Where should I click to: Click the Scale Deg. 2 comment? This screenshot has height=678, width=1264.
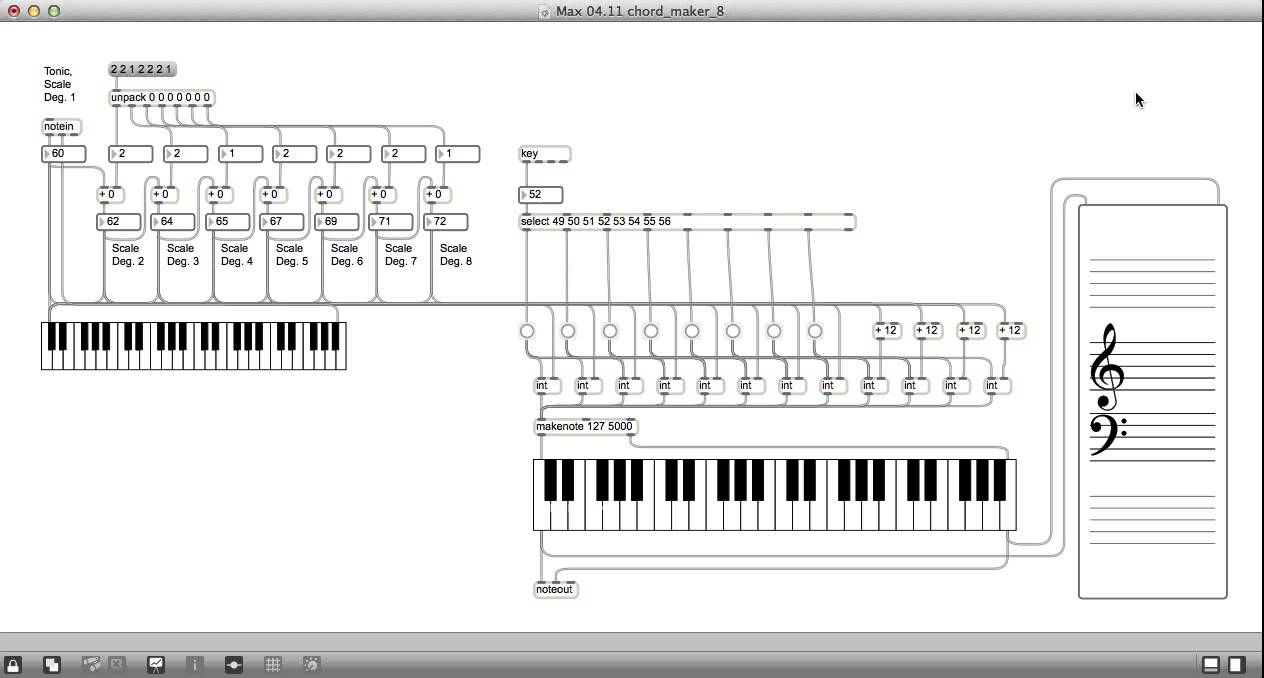[128, 255]
